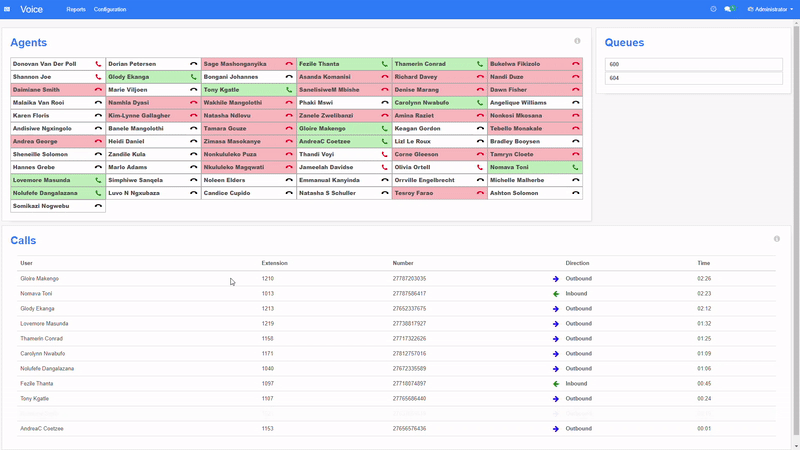The image size is (800, 450).
Task: Click the Extension column header
Action: pyautogui.click(x=274, y=263)
